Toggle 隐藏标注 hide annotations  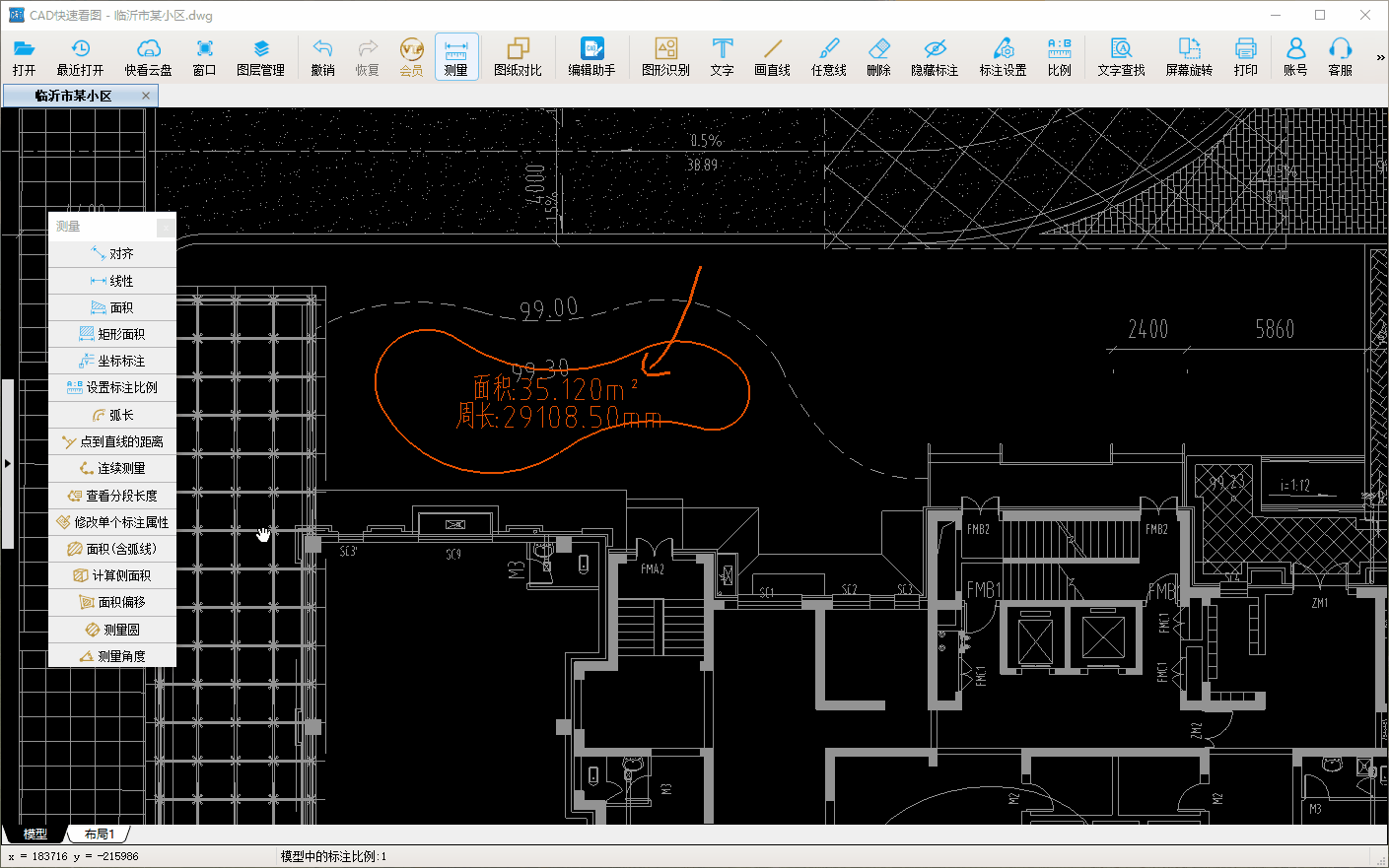(x=935, y=49)
